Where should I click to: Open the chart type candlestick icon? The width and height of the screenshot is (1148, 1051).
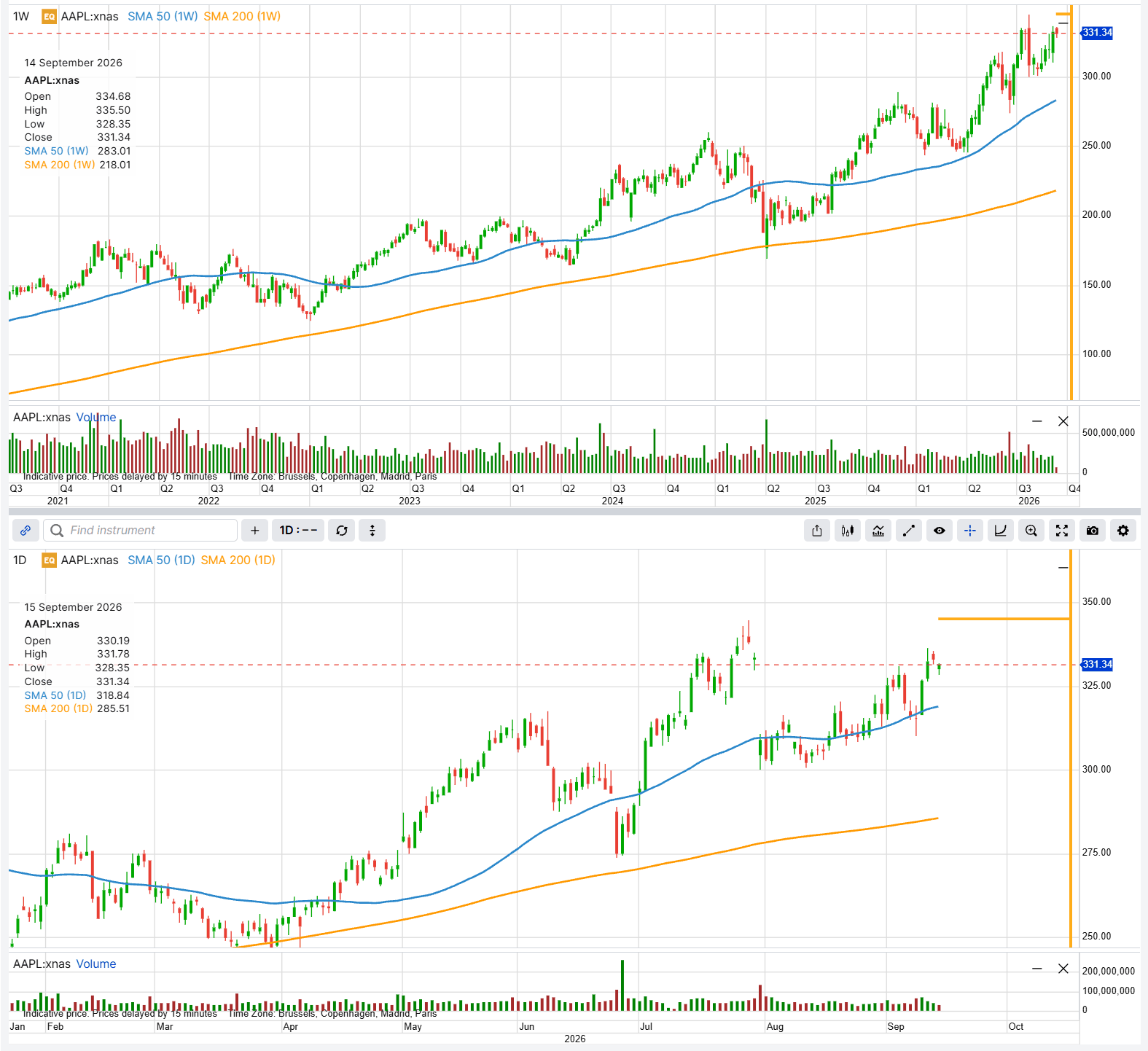click(x=848, y=531)
